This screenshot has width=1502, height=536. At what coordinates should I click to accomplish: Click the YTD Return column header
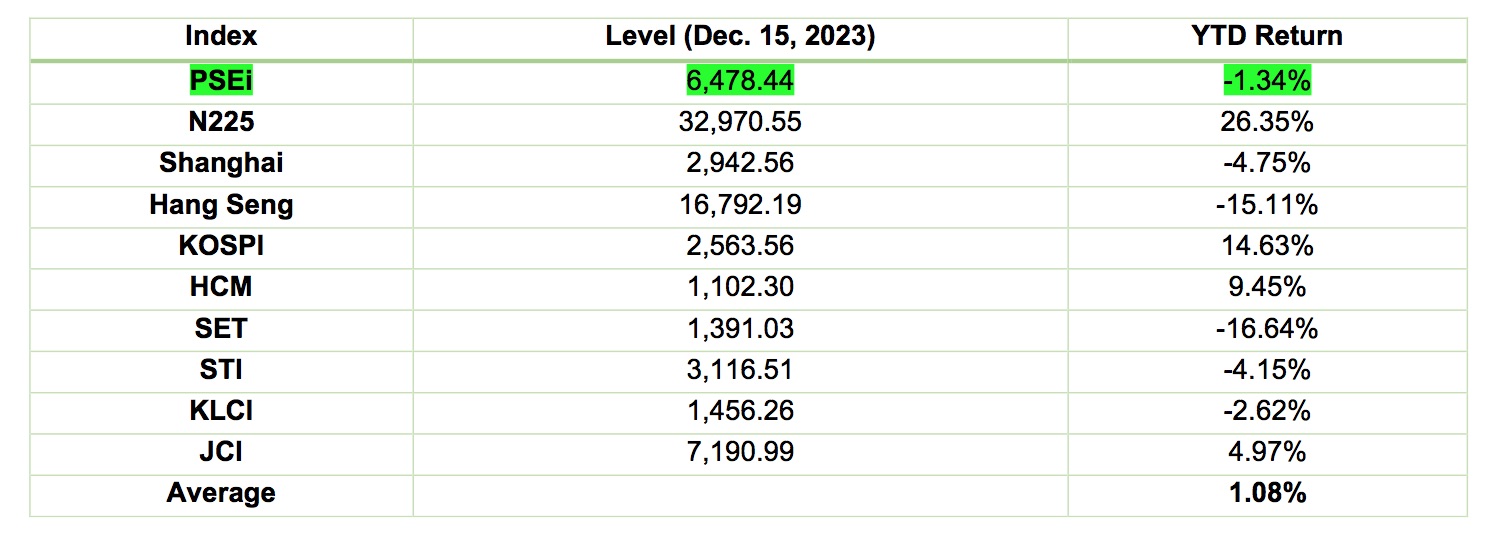point(1266,37)
